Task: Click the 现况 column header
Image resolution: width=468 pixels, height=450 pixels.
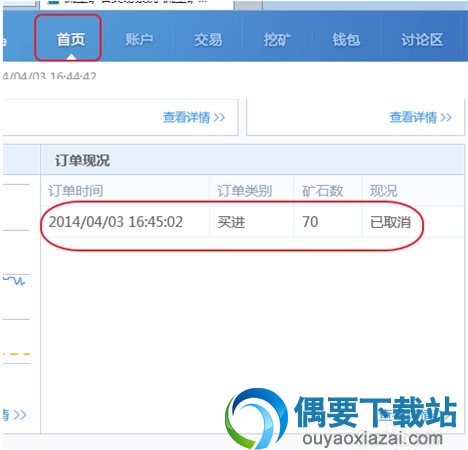Action: 384,191
